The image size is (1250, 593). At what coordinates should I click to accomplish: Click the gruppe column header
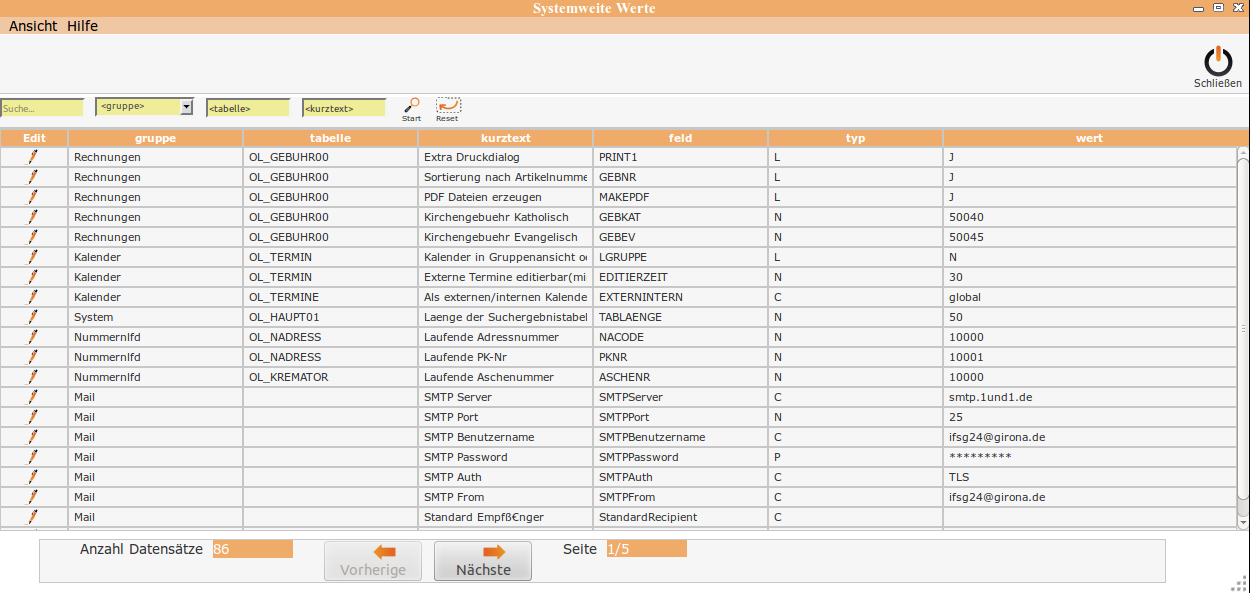coord(155,138)
